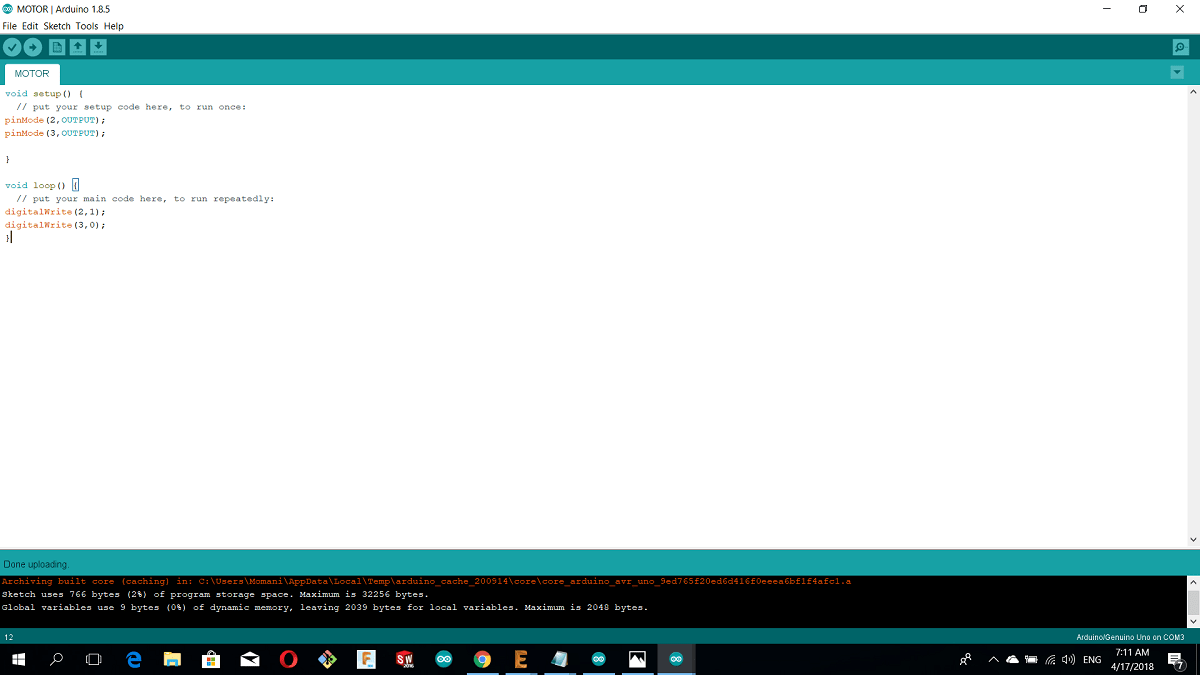Click the ENG language indicator
Screen dimensions: 1200x675
[x=1093, y=660]
